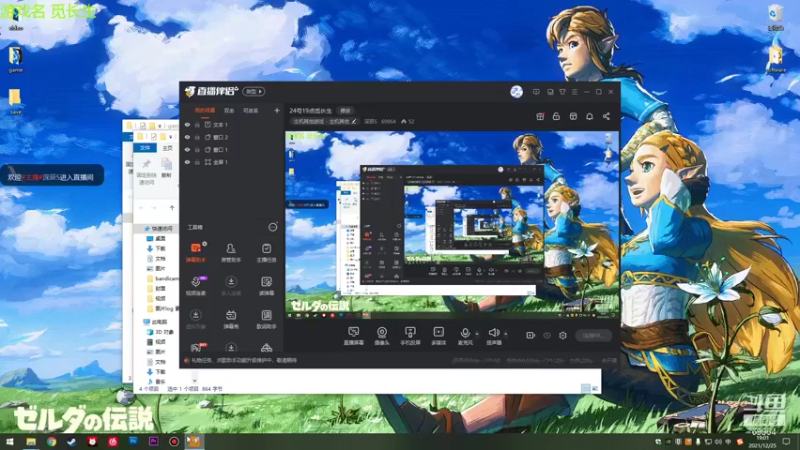
Task: Click the start/stop streaming button
Action: [593, 335]
